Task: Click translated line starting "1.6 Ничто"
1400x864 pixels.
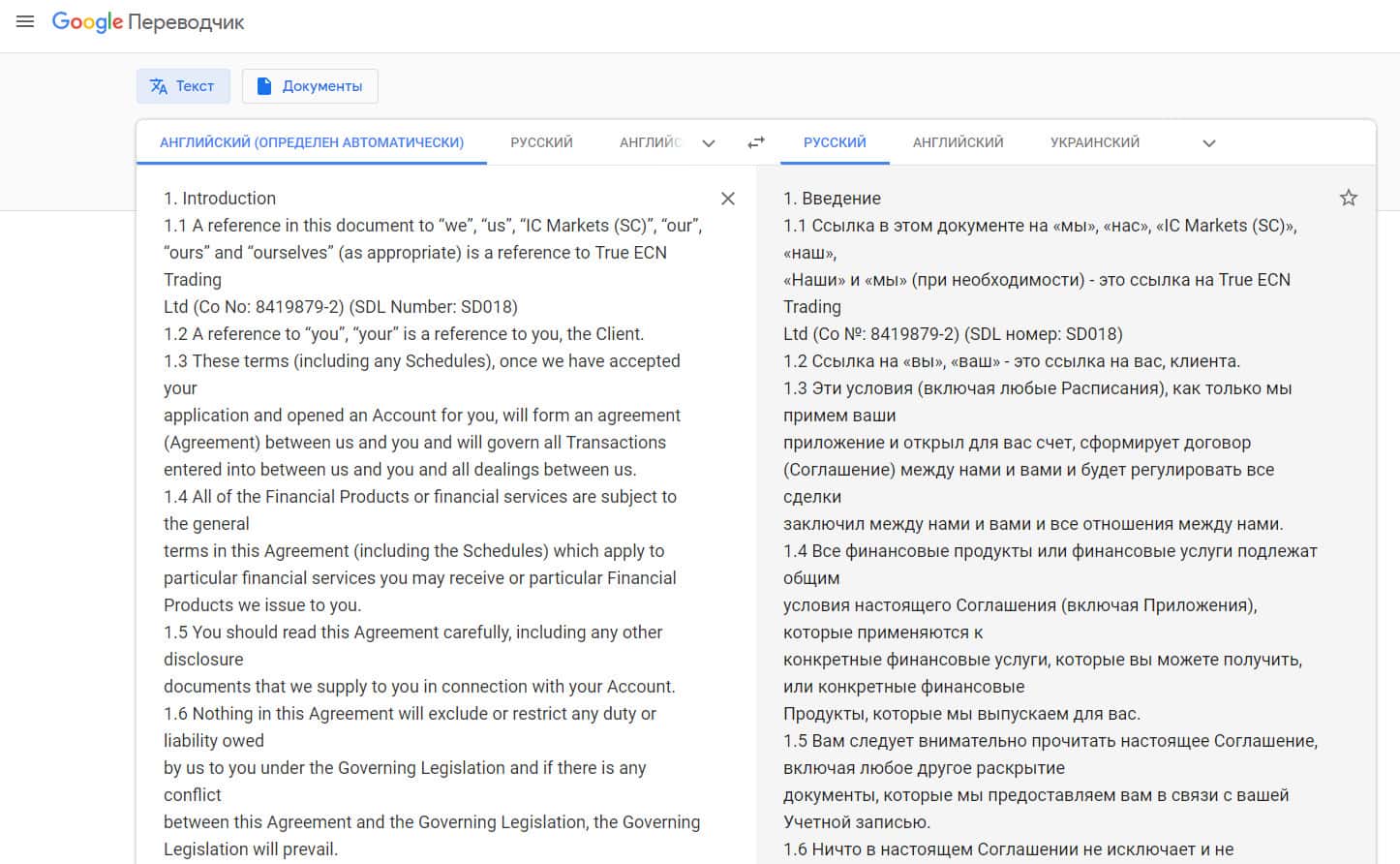Action: (1008, 849)
